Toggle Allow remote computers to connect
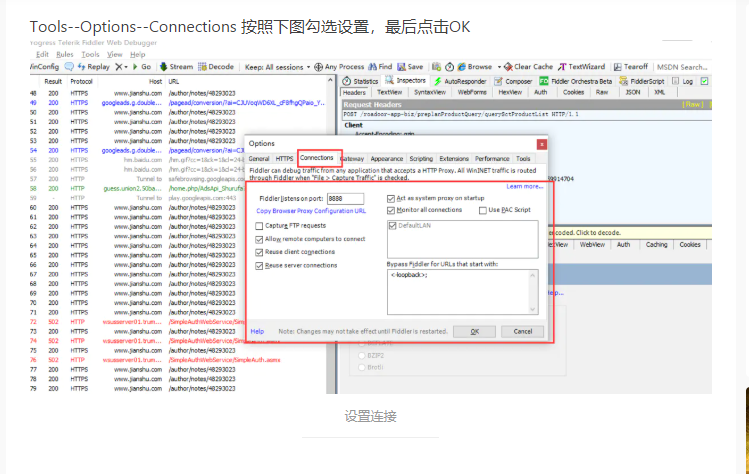The image size is (749, 474). point(259,239)
